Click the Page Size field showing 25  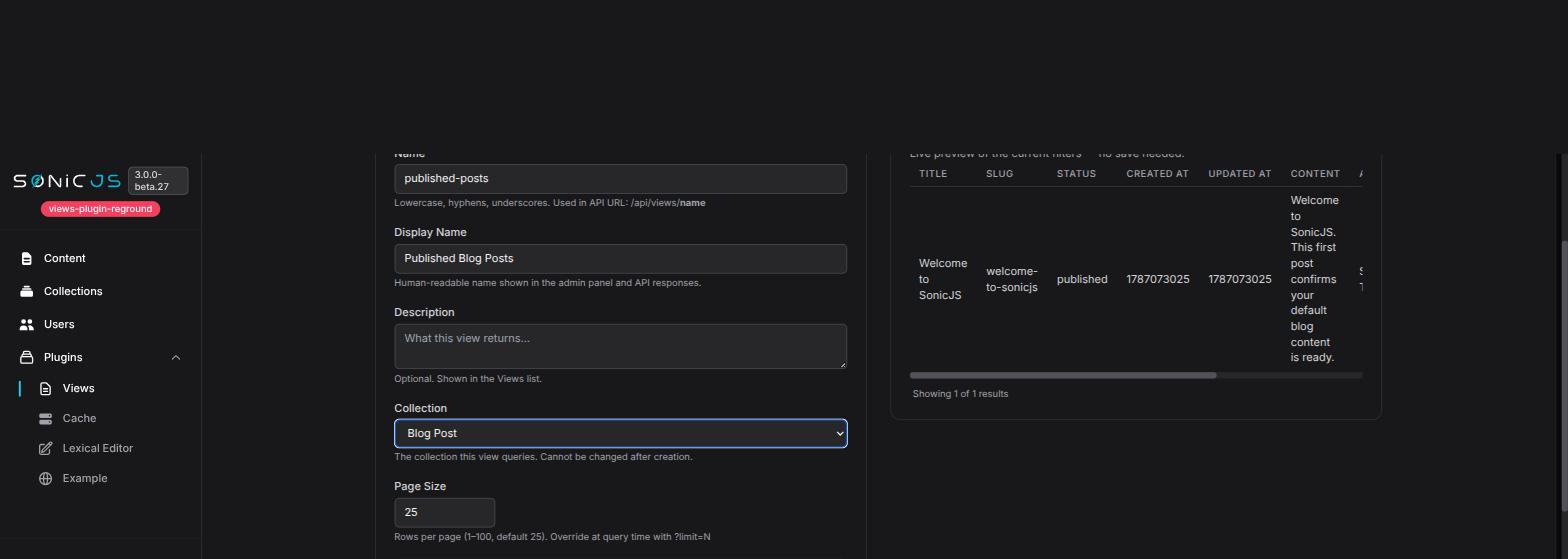tap(444, 512)
